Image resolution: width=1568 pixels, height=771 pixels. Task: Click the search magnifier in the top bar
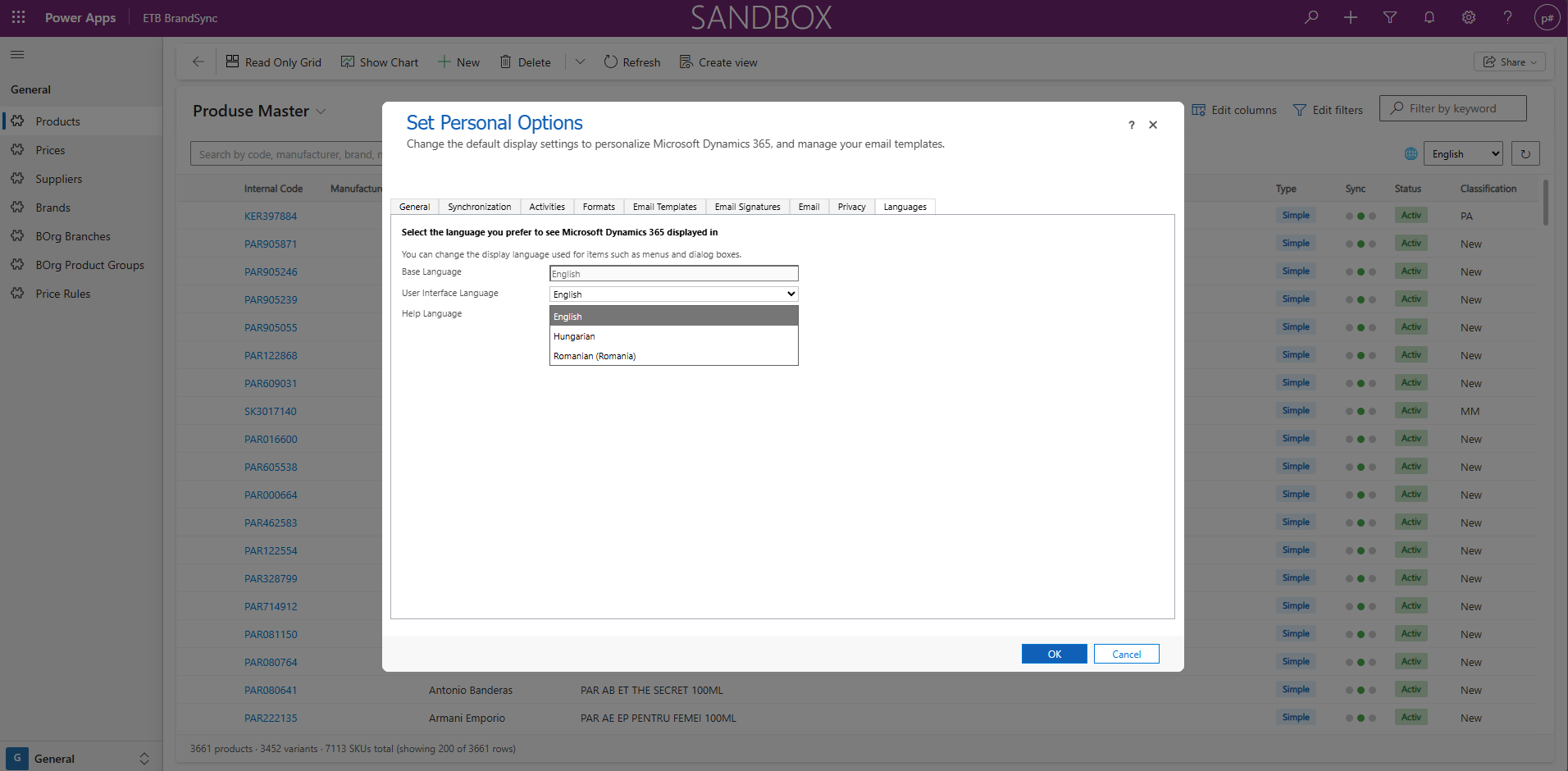(1311, 17)
